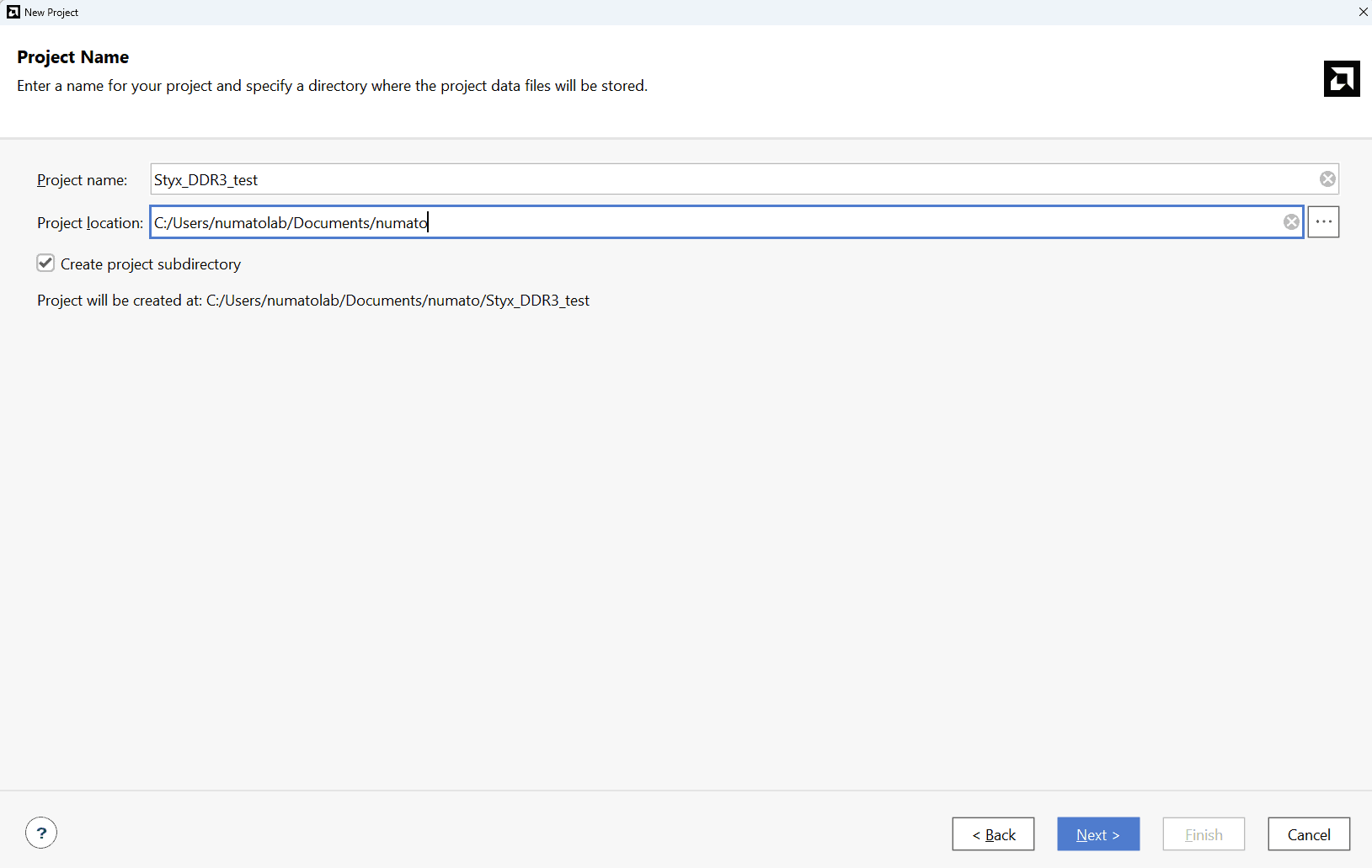The height and width of the screenshot is (868, 1372).
Task: Clear the Project location field with its X icon
Action: (1291, 222)
